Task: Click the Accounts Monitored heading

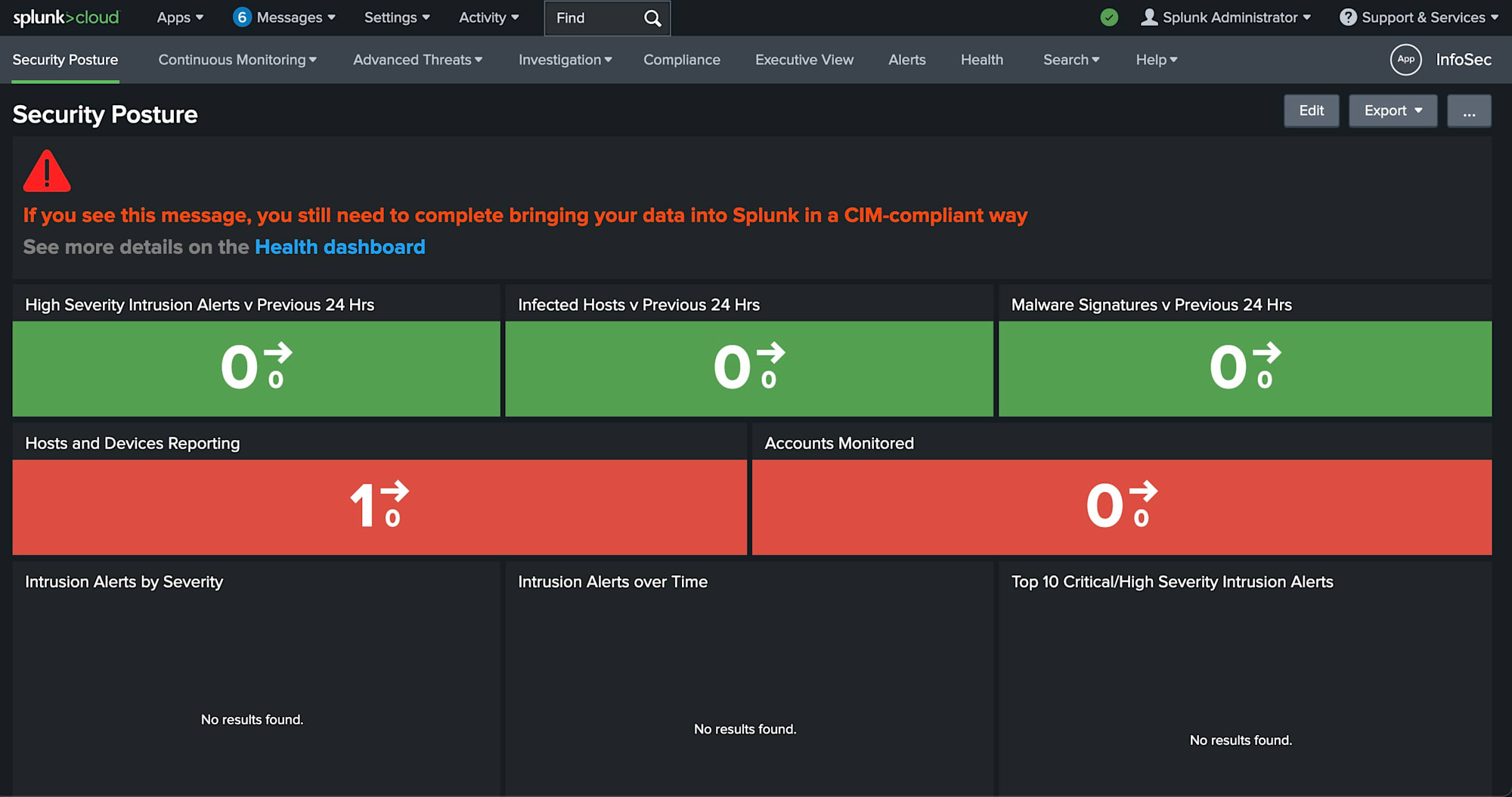Action: (x=839, y=444)
